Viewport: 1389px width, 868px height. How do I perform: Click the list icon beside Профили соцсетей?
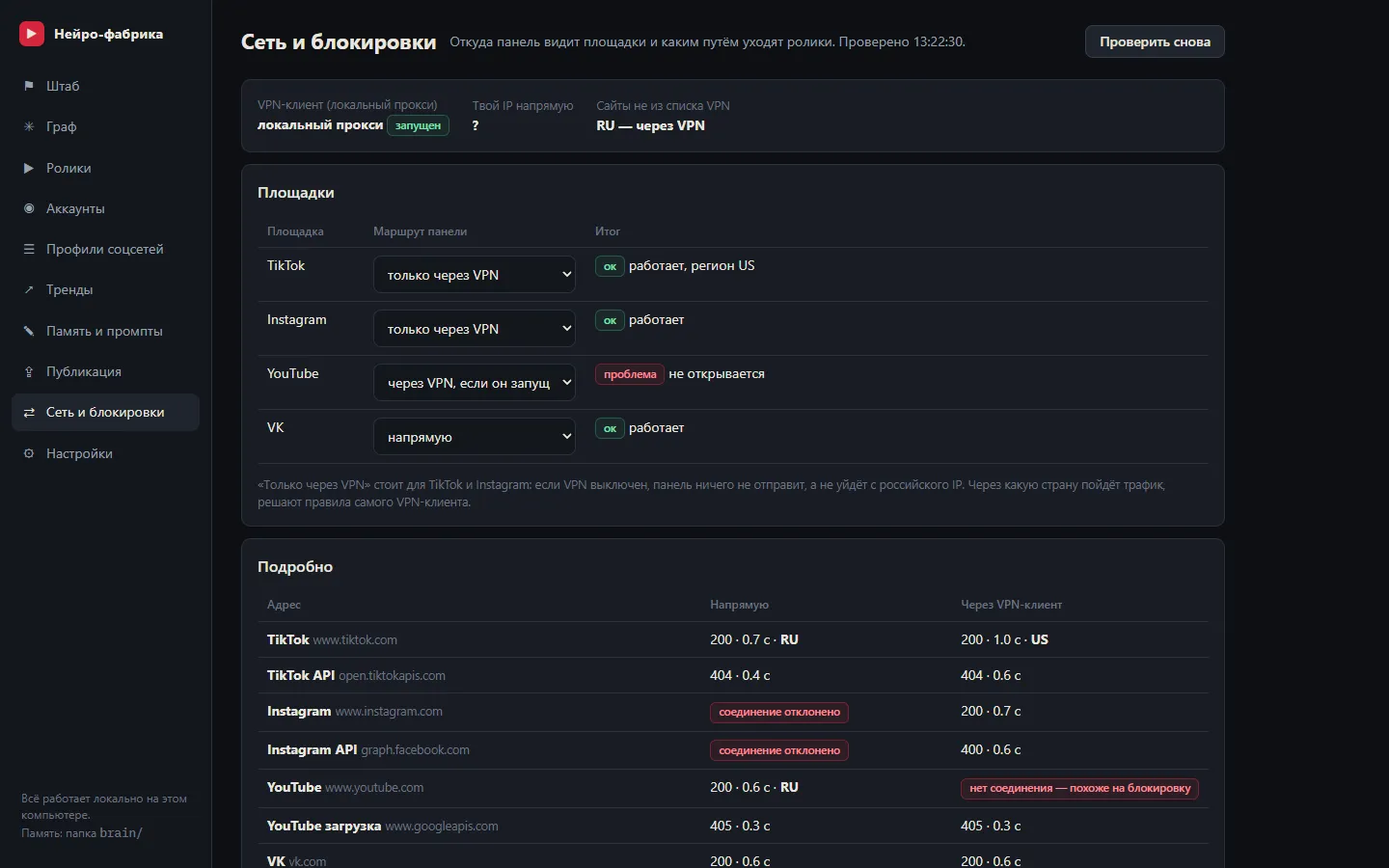[x=29, y=249]
